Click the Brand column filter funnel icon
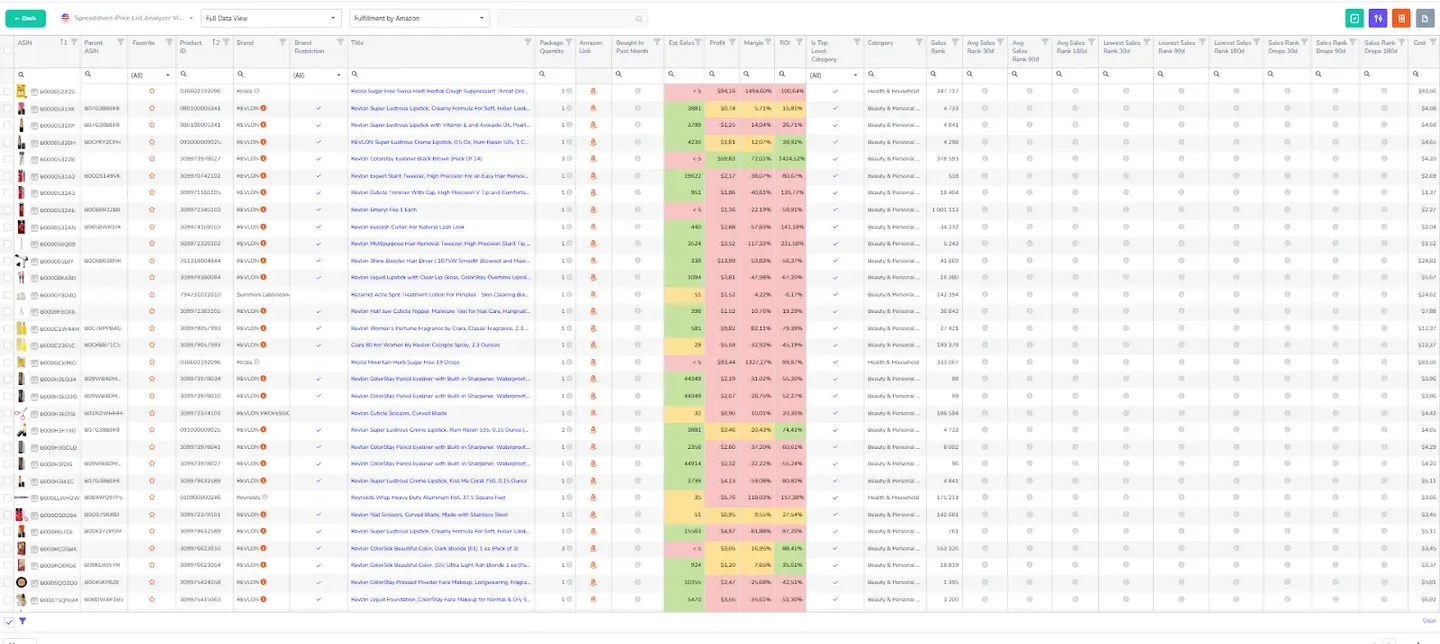Viewport: 1440px width, 644px height. [x=283, y=42]
